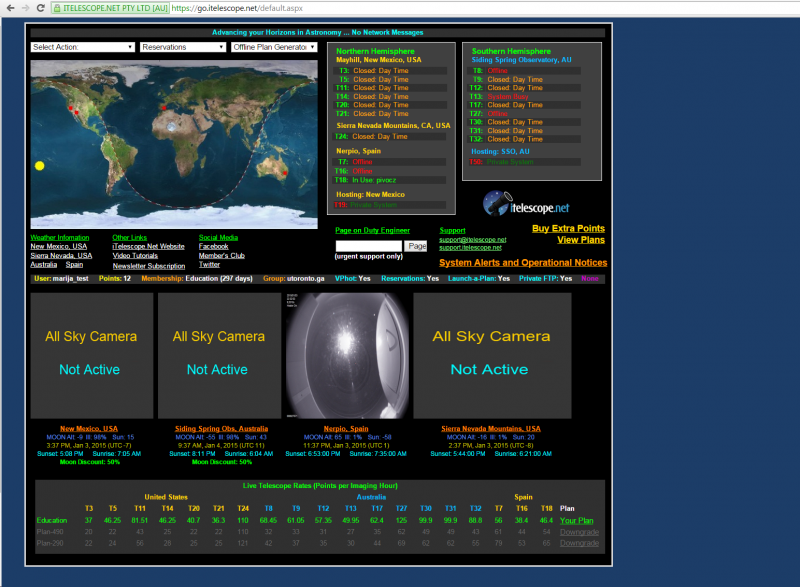Viewport: 800px width, 587px height.
Task: Open the Weather Information link
Action: point(60,238)
